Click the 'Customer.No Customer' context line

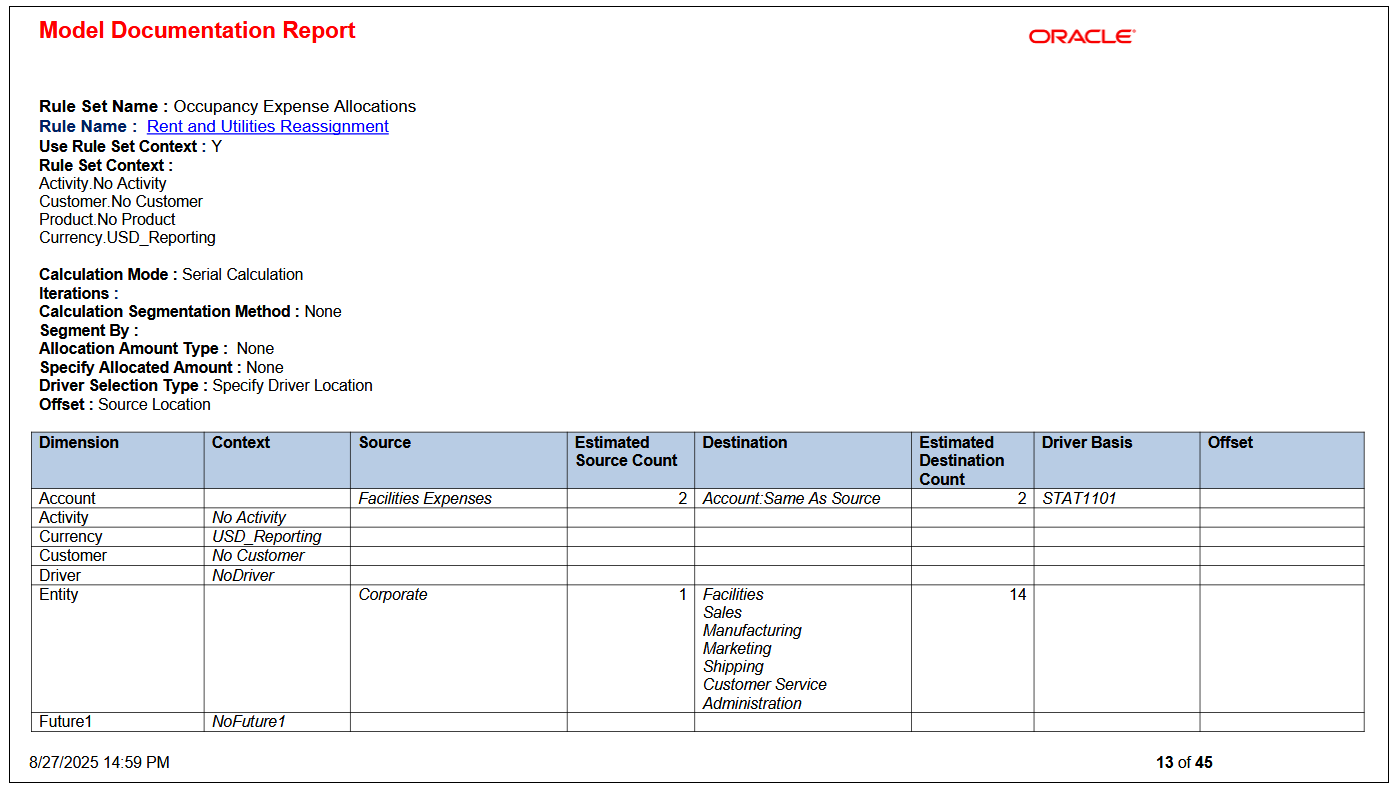point(121,201)
